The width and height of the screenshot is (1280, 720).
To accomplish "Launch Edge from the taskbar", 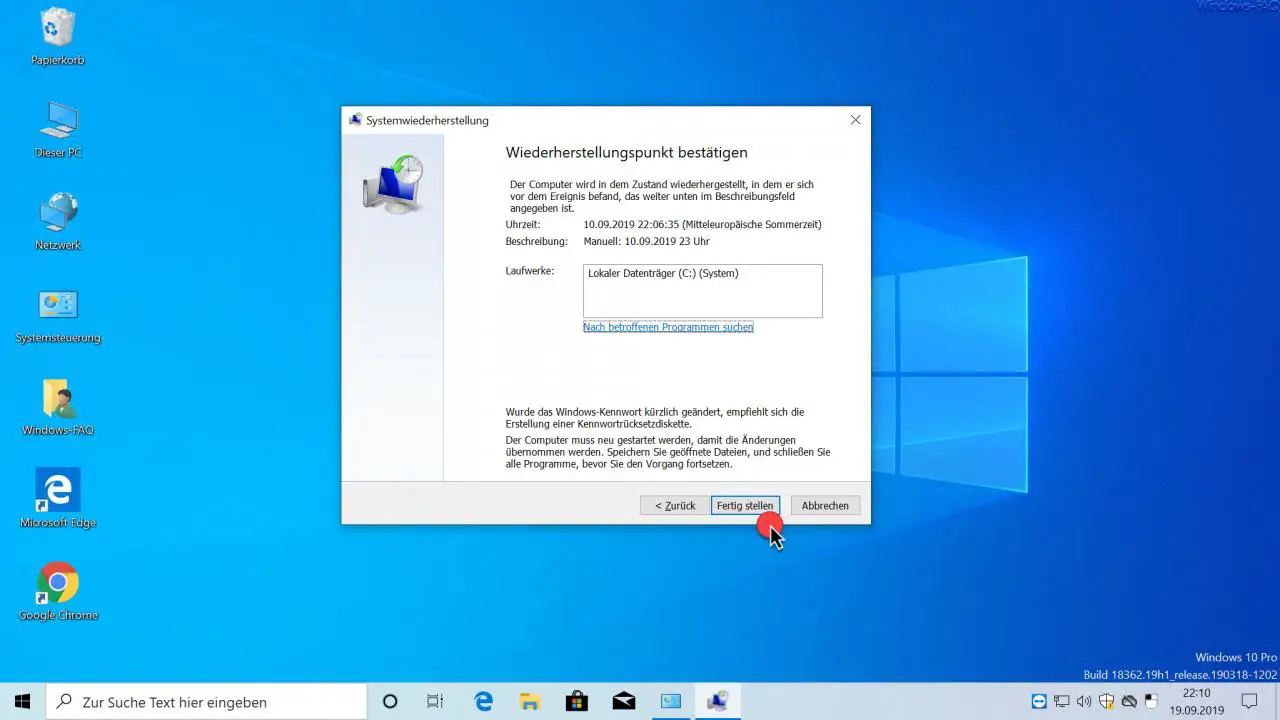I will [484, 702].
